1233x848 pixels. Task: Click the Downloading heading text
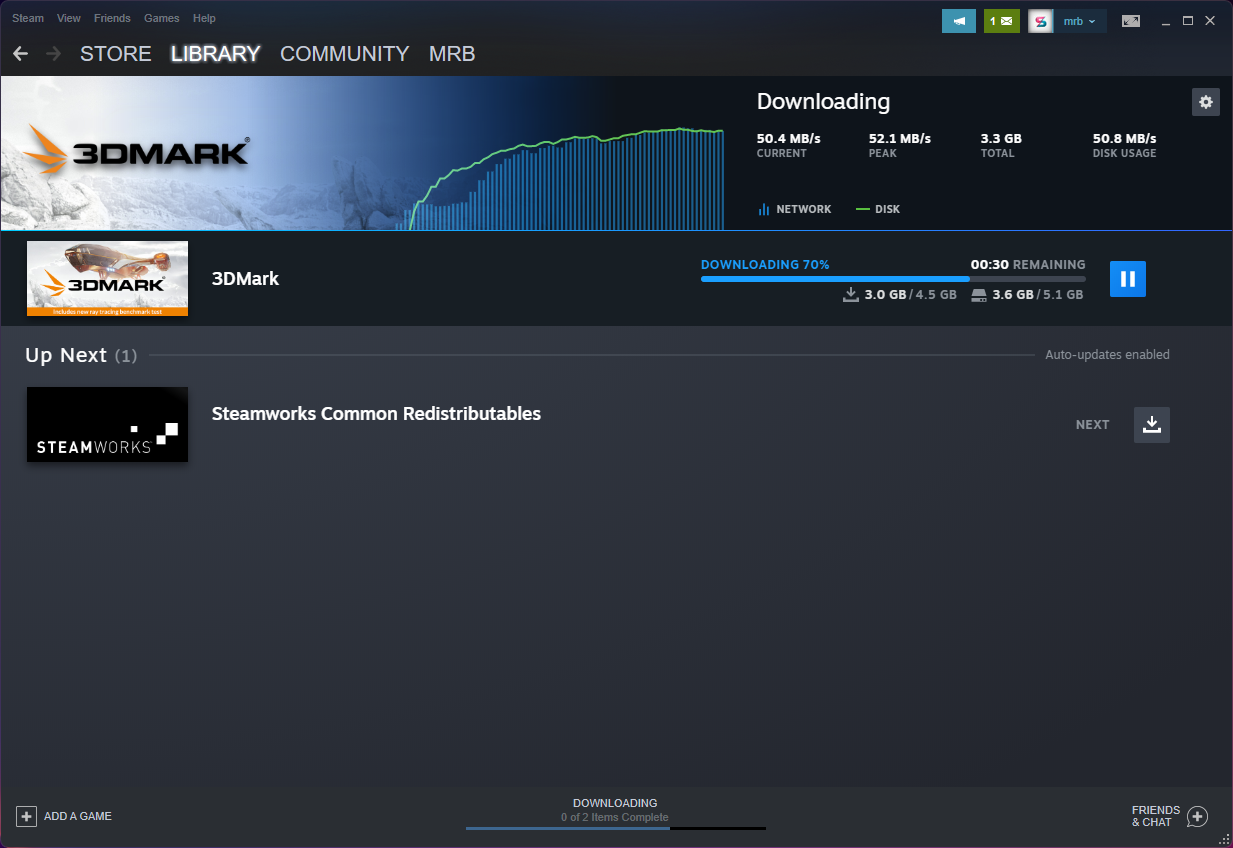tap(823, 101)
